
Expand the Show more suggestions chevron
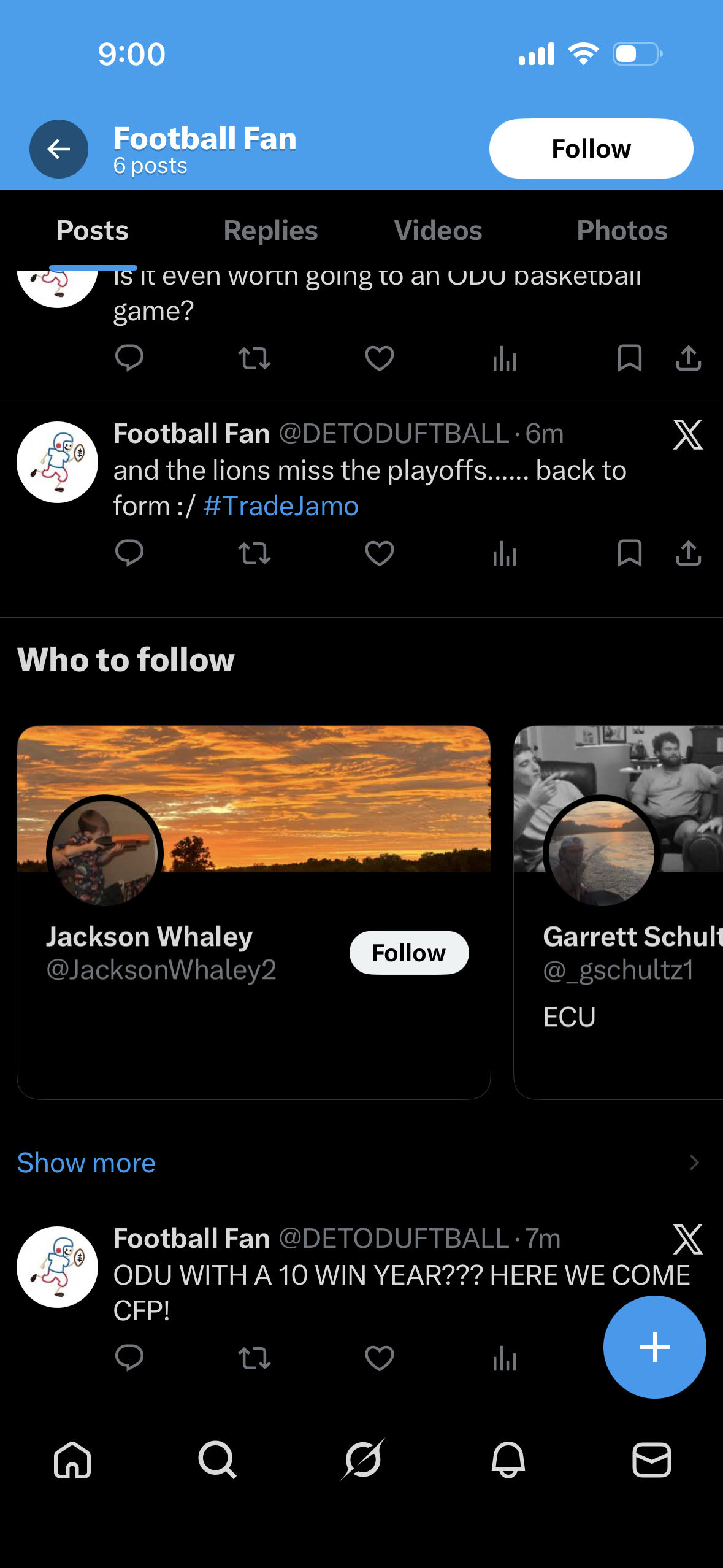coord(694,1163)
